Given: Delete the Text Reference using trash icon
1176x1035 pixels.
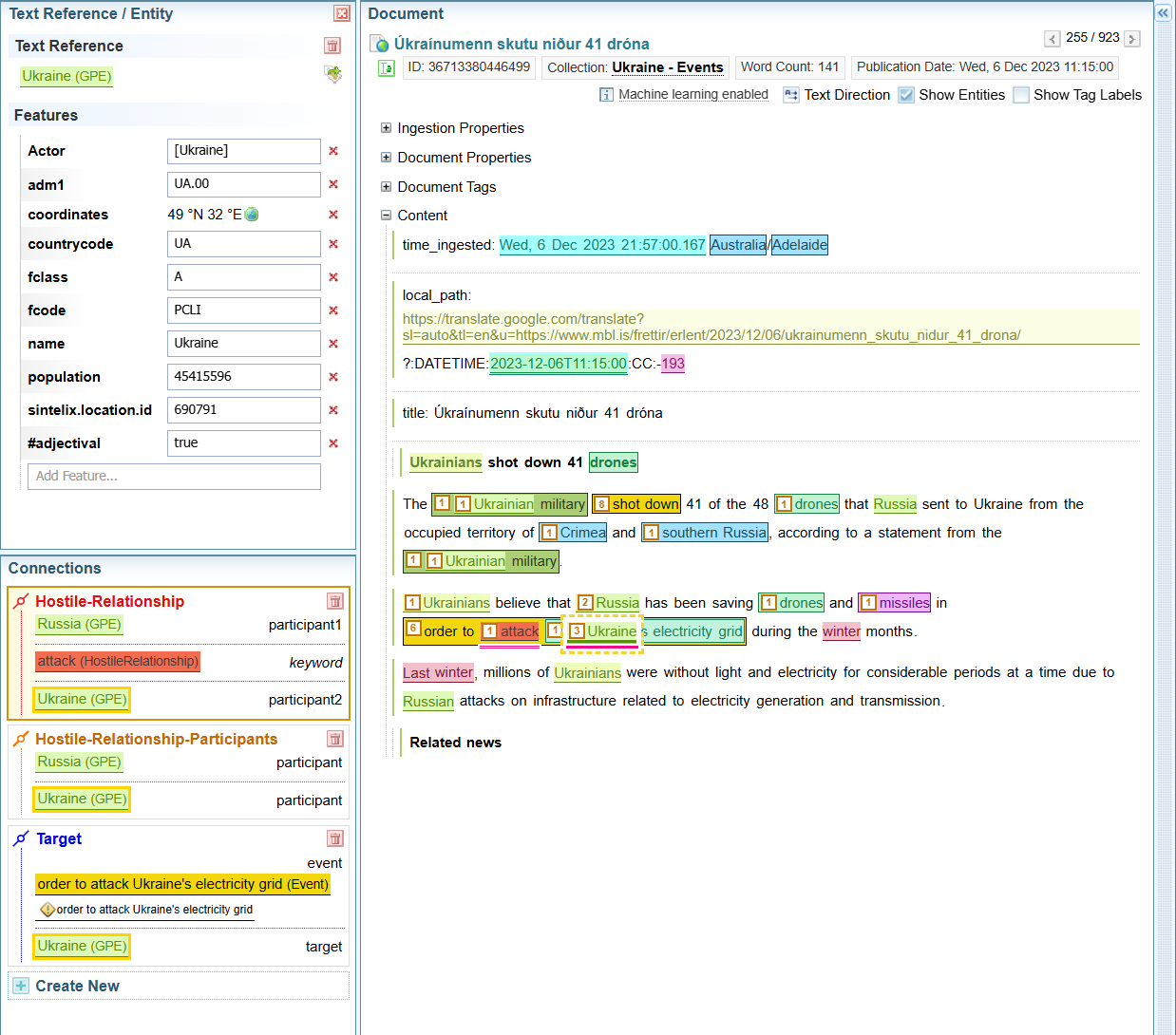Looking at the screenshot, I should [332, 46].
